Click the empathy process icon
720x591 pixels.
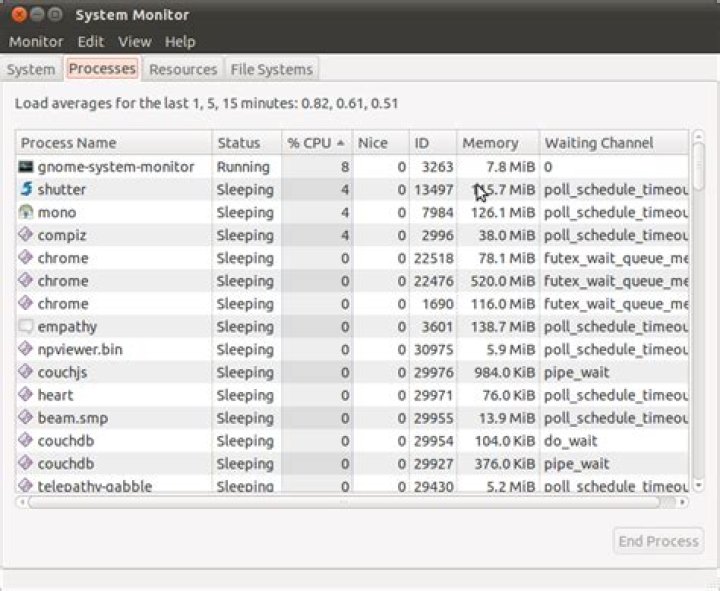tap(26, 326)
